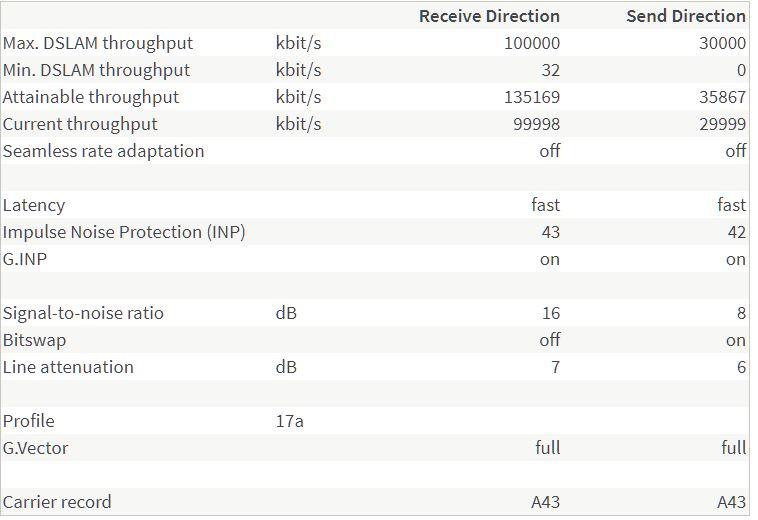Click the Line attenuation label

pyautogui.click(x=68, y=367)
